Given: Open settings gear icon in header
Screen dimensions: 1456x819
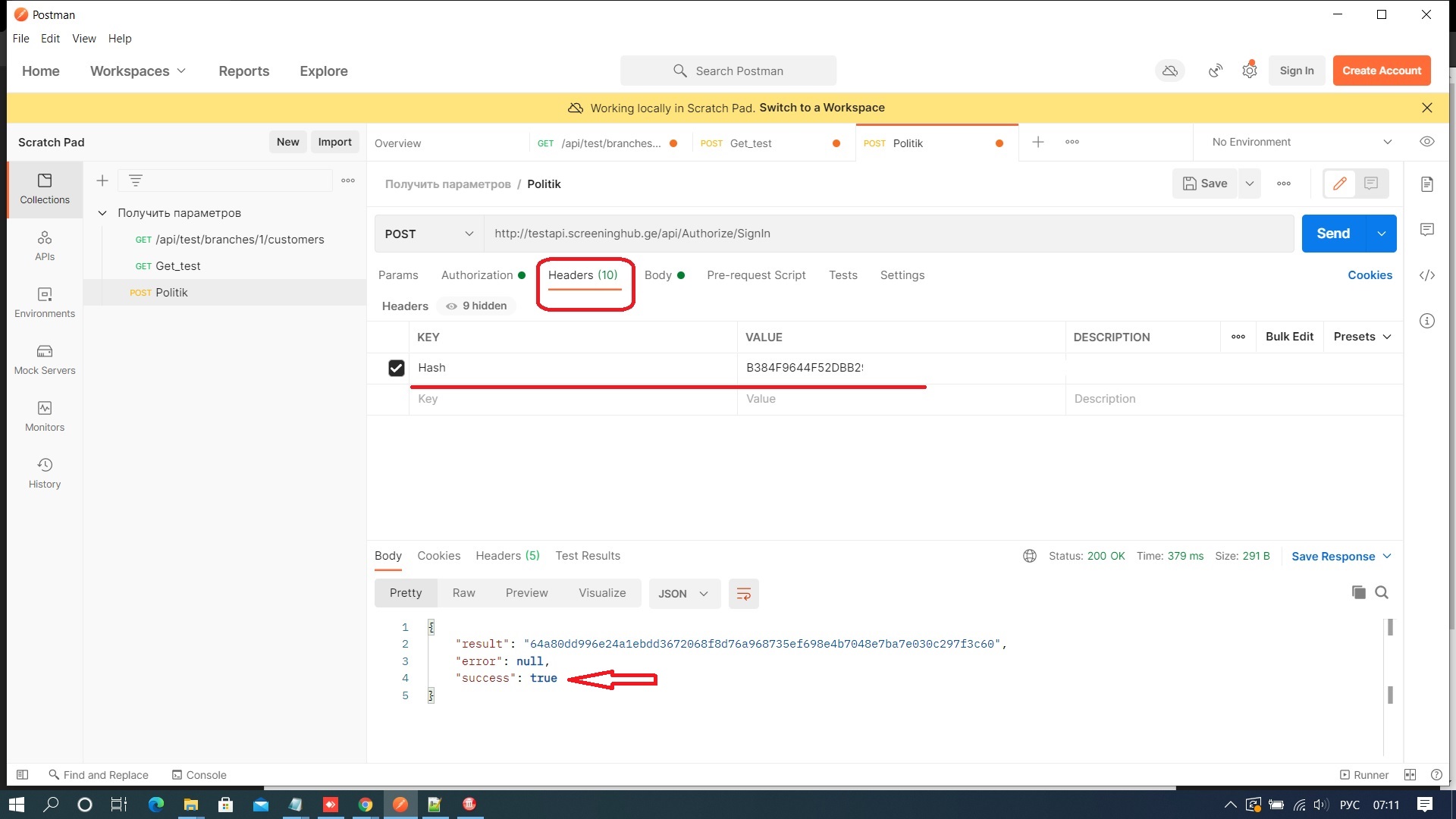Looking at the screenshot, I should tap(1250, 71).
